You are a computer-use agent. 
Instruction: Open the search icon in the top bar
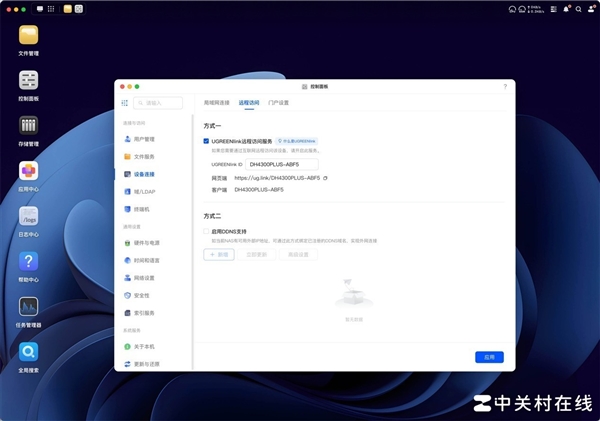[x=580, y=9]
